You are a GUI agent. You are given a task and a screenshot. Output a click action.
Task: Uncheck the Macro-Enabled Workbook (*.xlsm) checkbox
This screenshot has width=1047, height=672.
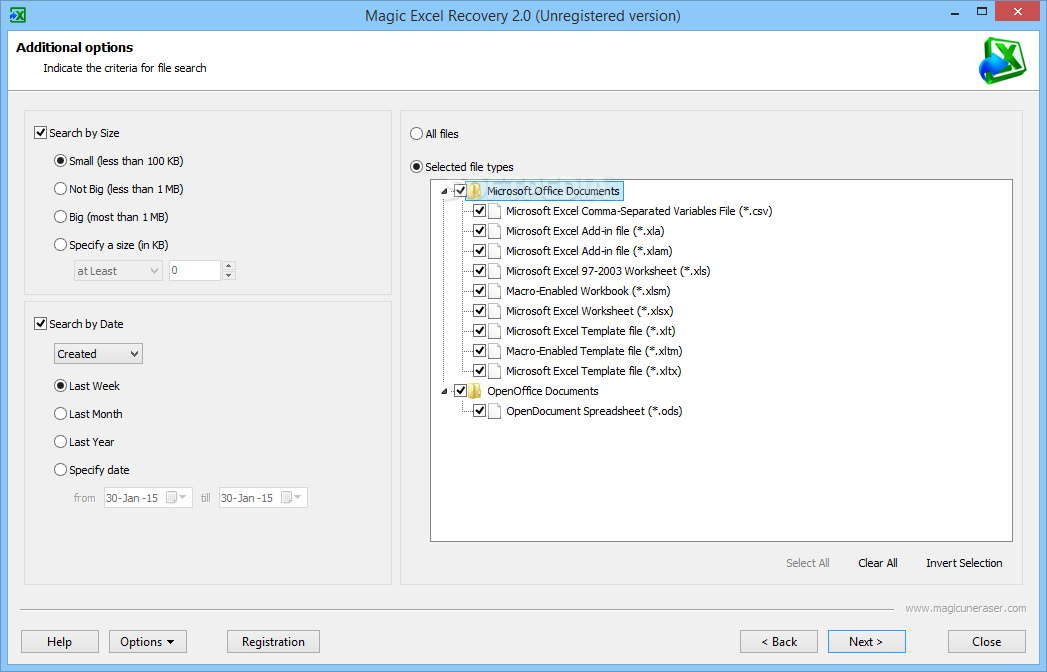click(x=479, y=291)
